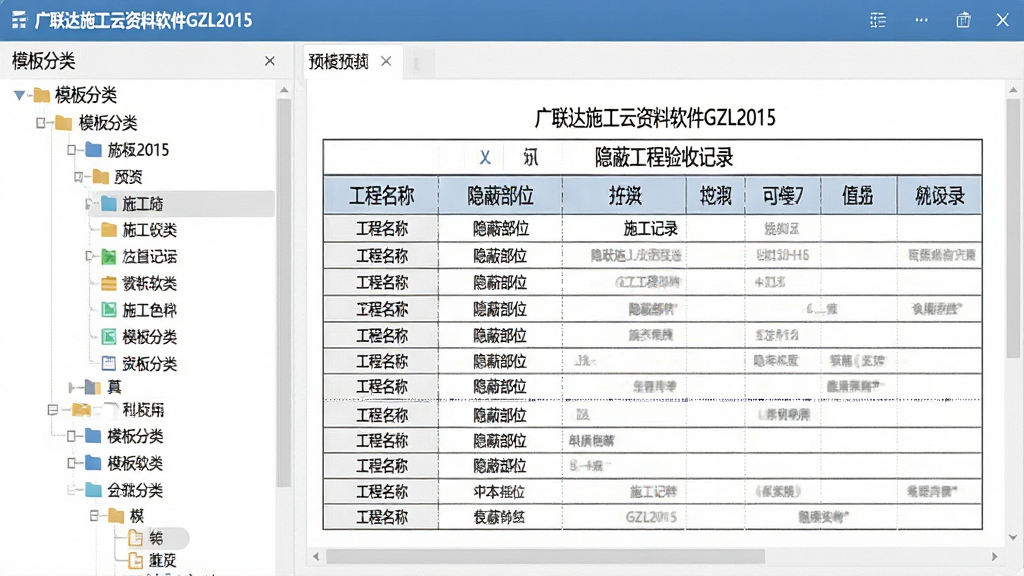Toggle the expander box beside 模板软类
This screenshot has width=1024, height=576.
[72, 463]
